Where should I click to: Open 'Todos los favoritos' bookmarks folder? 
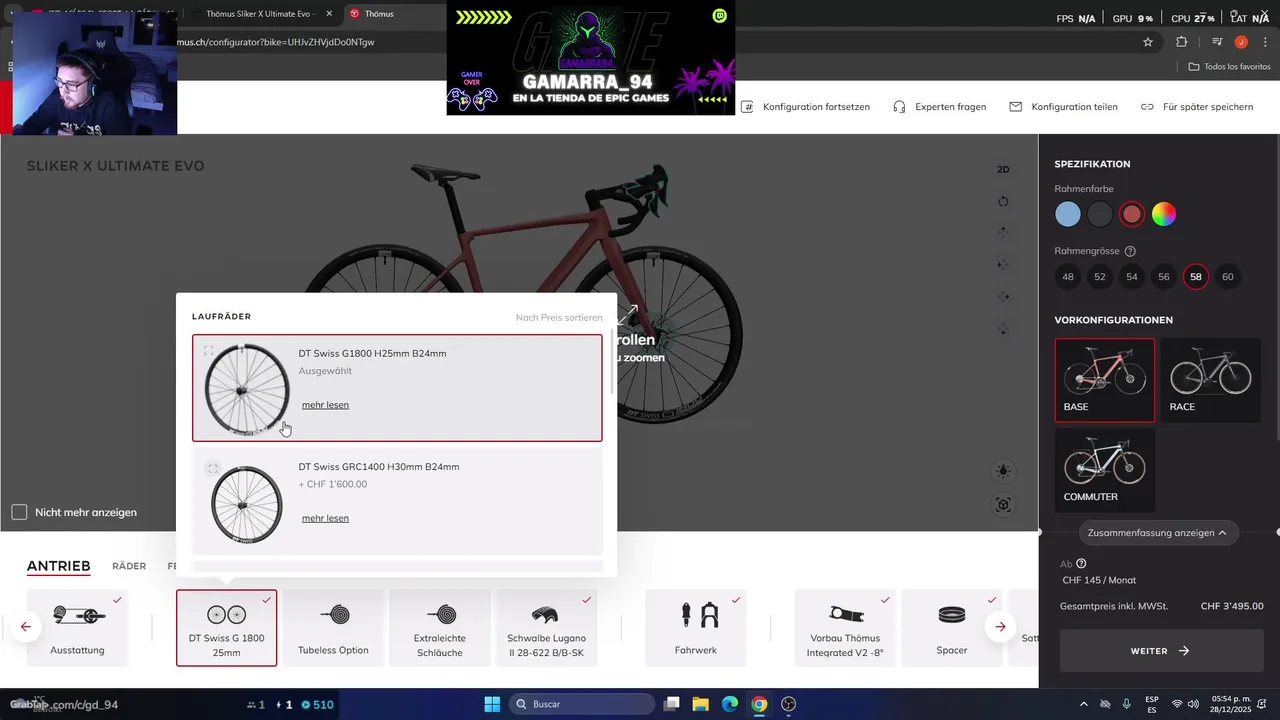pyautogui.click(x=1229, y=67)
